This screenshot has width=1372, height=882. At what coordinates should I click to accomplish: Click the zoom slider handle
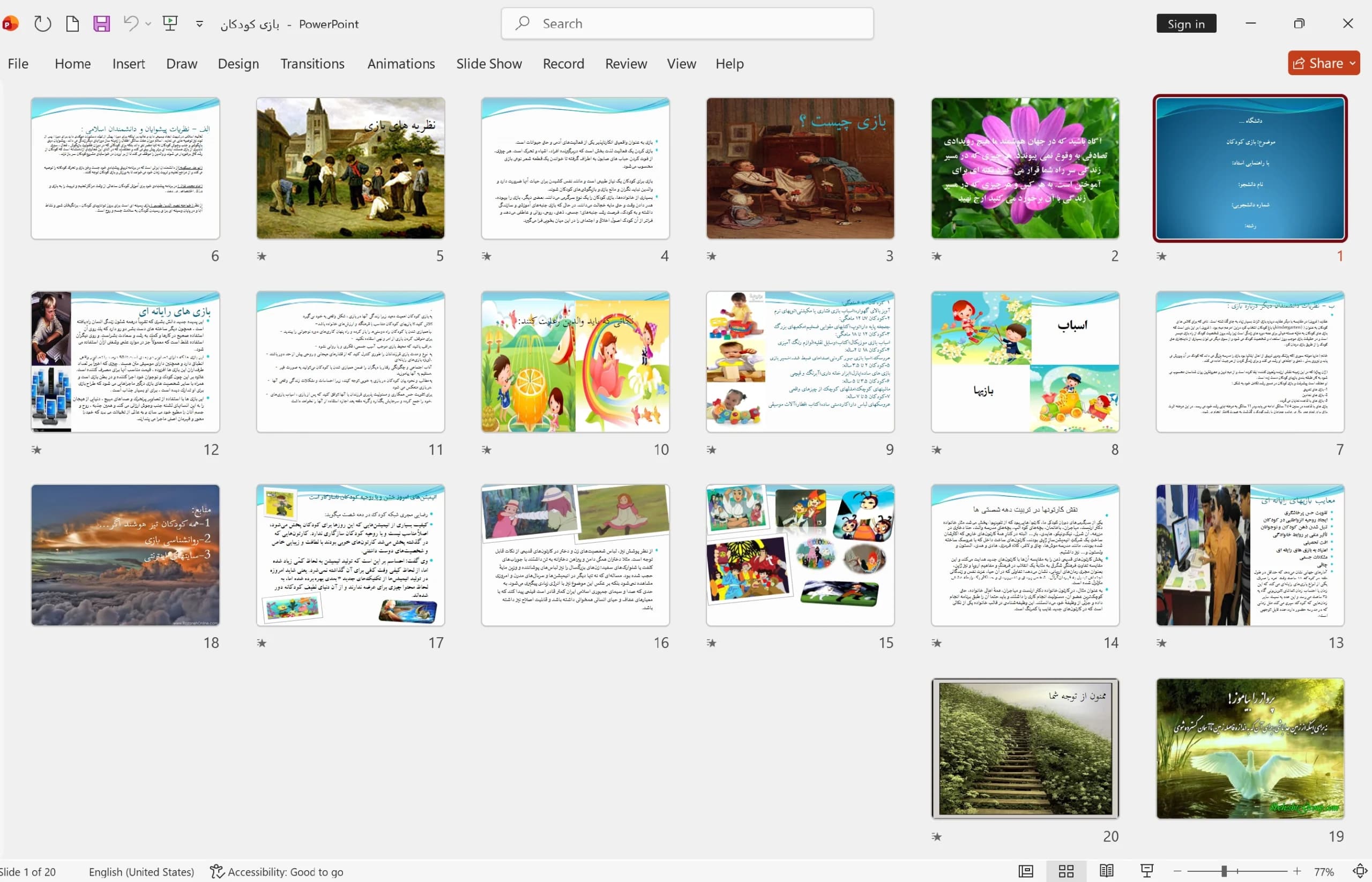[x=1224, y=871]
